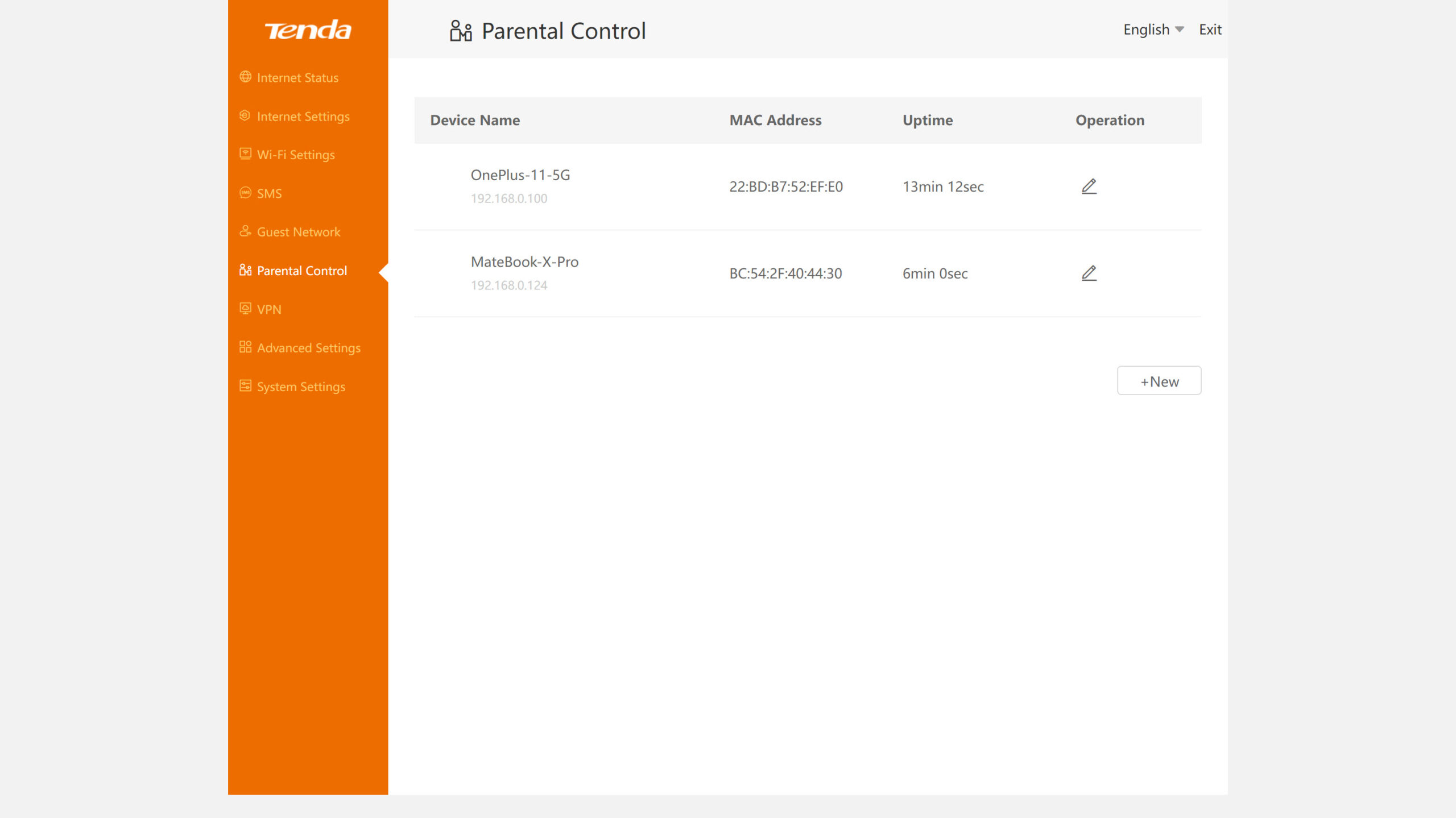Click the Parental Control page title
This screenshot has height=818, width=1456.
tap(564, 31)
